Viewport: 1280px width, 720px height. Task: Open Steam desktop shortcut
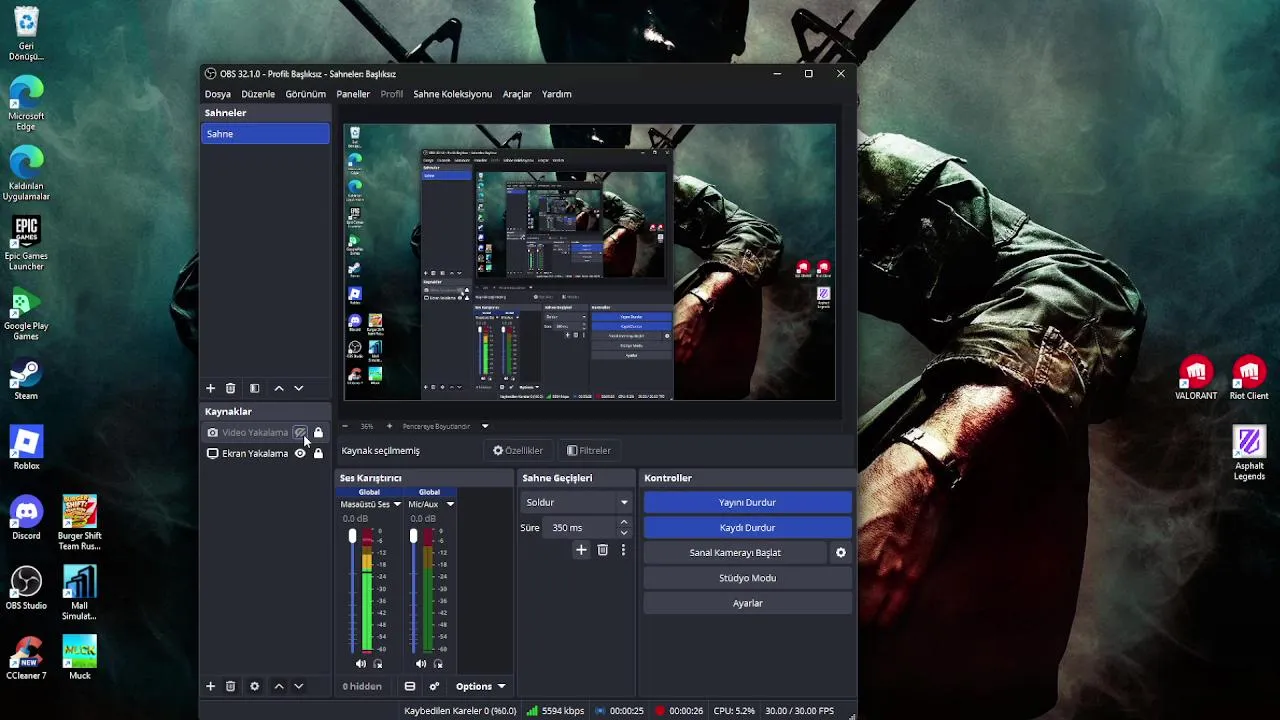26,378
